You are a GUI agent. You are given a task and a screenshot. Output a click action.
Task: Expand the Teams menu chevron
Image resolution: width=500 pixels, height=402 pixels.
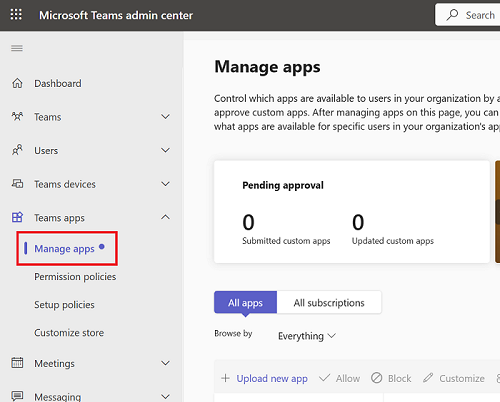165,117
